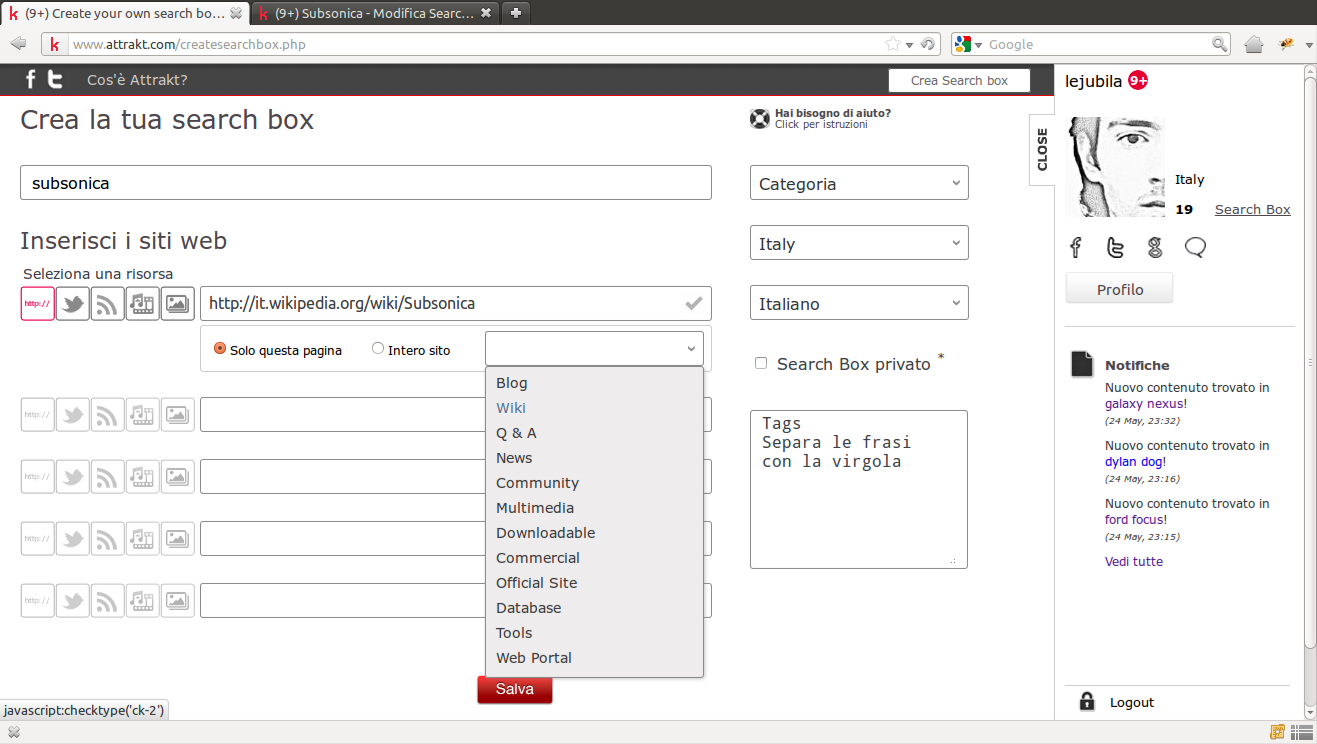Open the profile Google icon in sidebar
The image size is (1317, 744).
(x=1155, y=247)
